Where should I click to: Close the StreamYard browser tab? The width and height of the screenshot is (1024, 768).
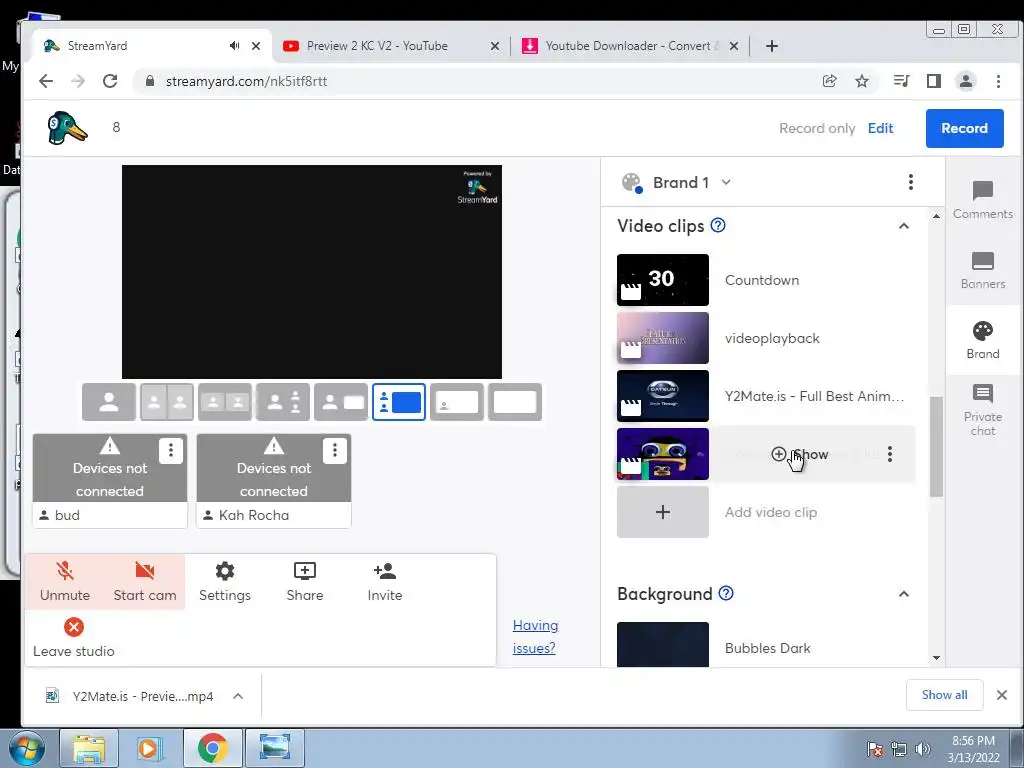[x=256, y=46]
